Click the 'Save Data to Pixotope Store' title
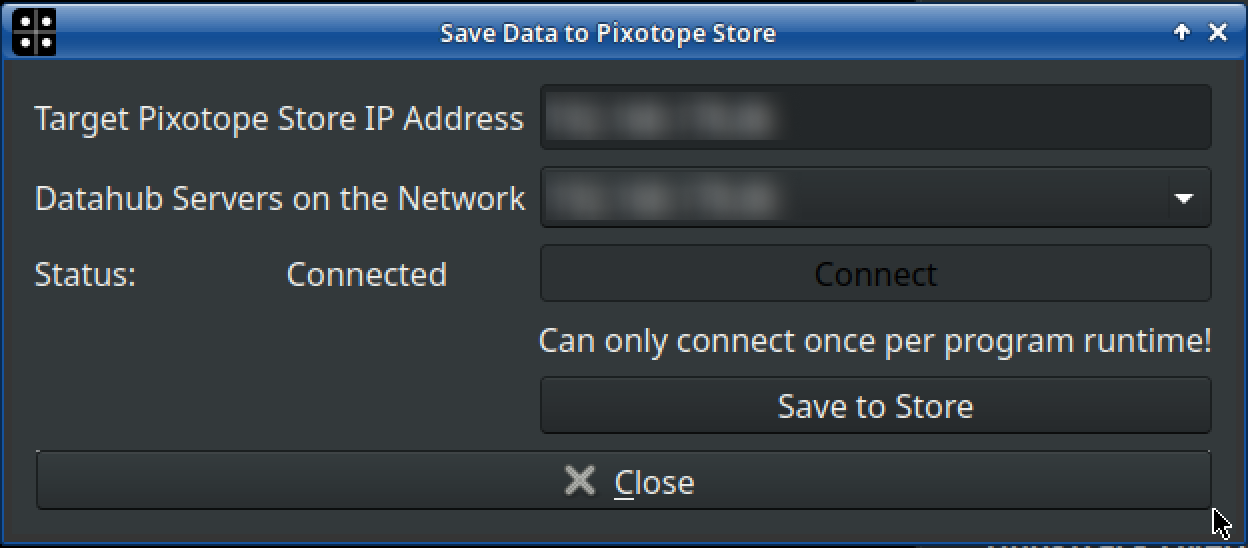The image size is (1248, 548). (607, 33)
